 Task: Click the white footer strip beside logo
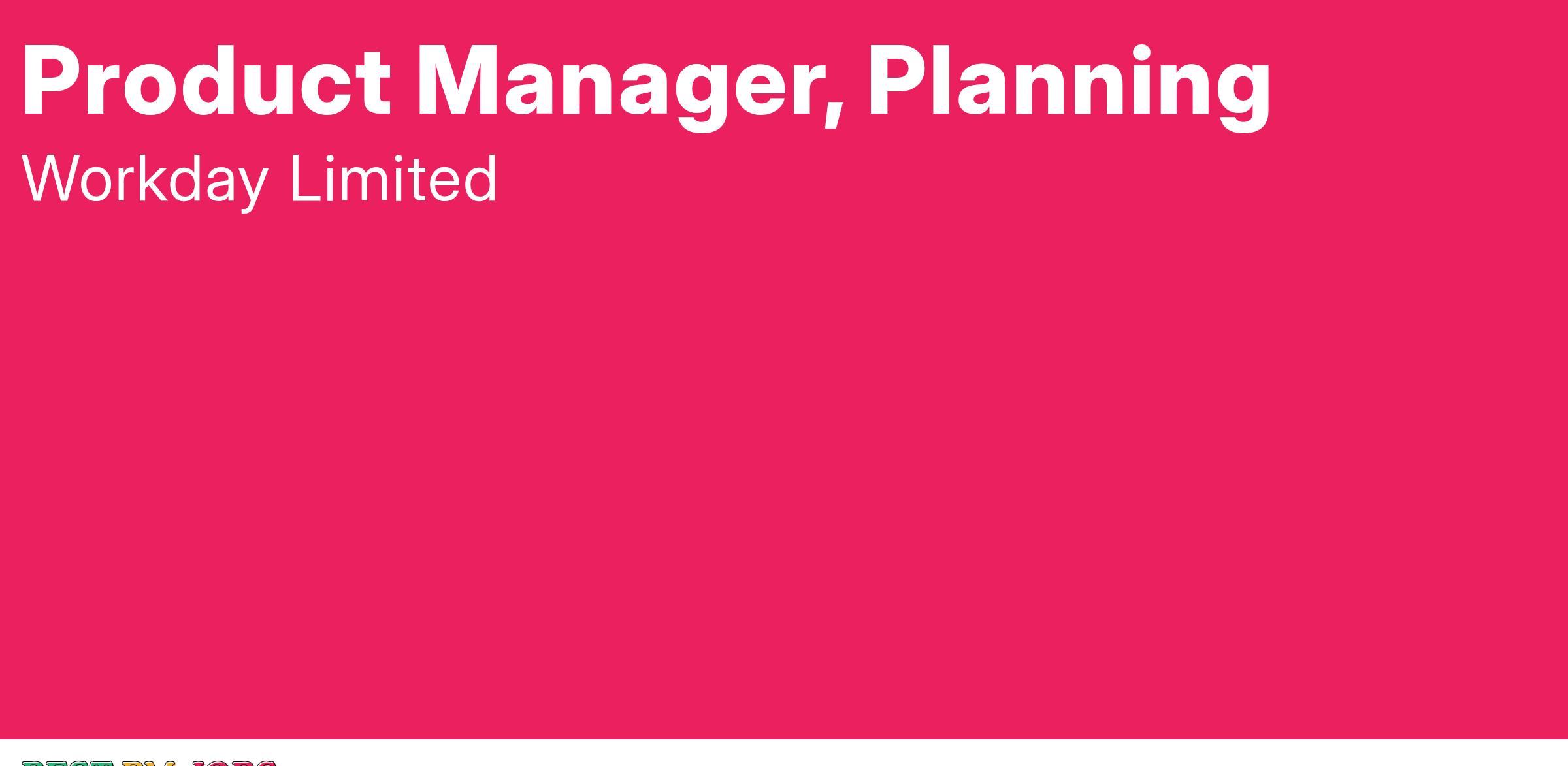(915, 753)
